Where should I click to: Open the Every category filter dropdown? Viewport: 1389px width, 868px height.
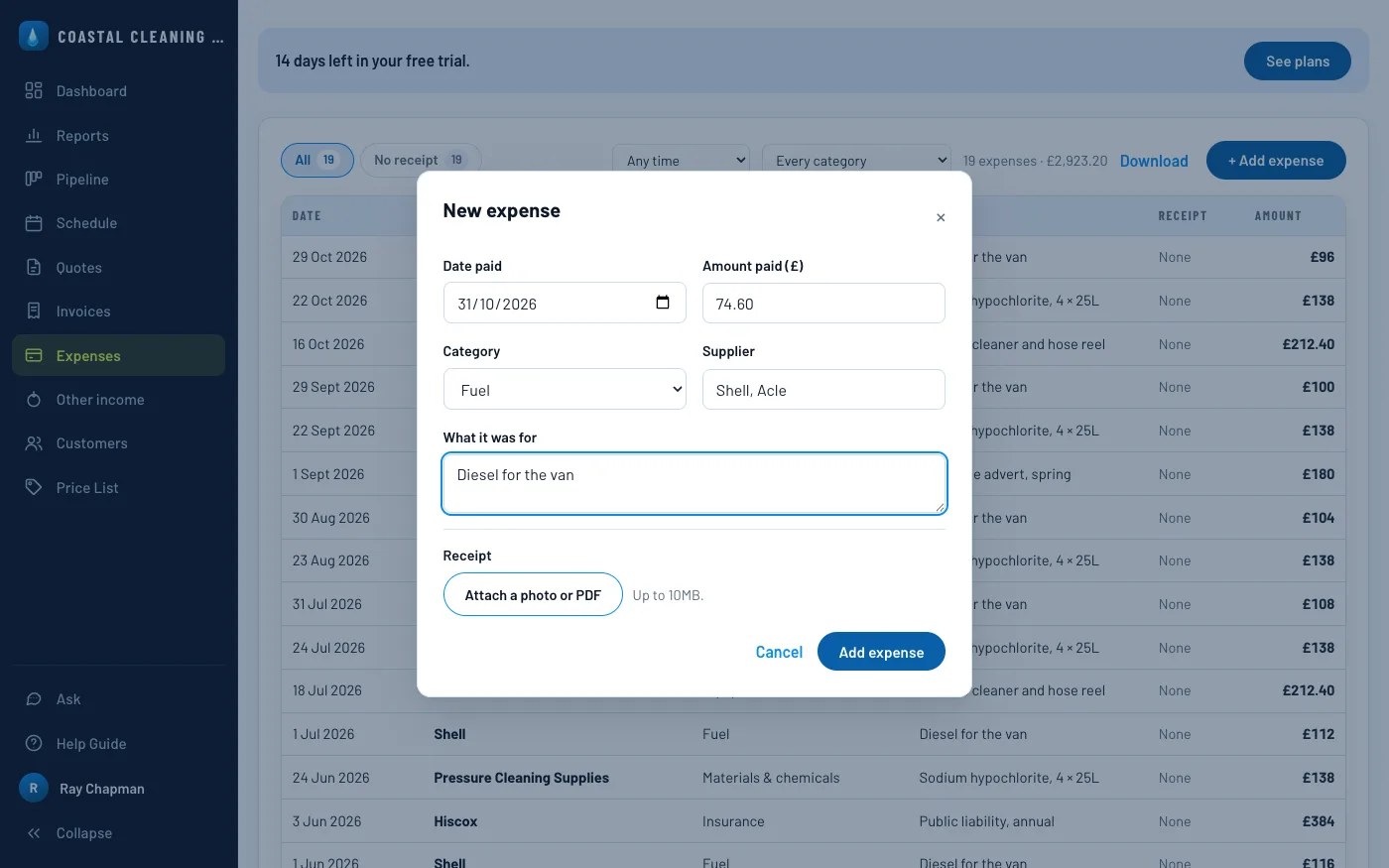857,161
